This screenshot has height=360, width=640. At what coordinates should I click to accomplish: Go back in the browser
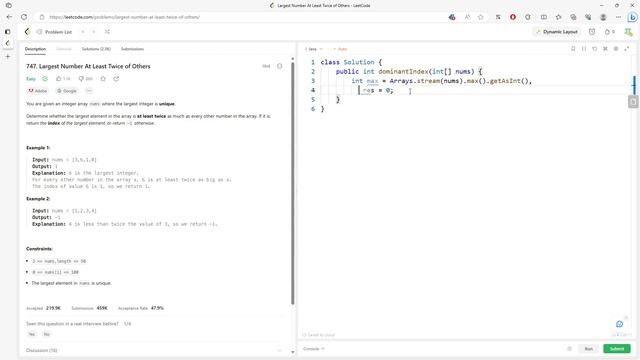[9, 17]
